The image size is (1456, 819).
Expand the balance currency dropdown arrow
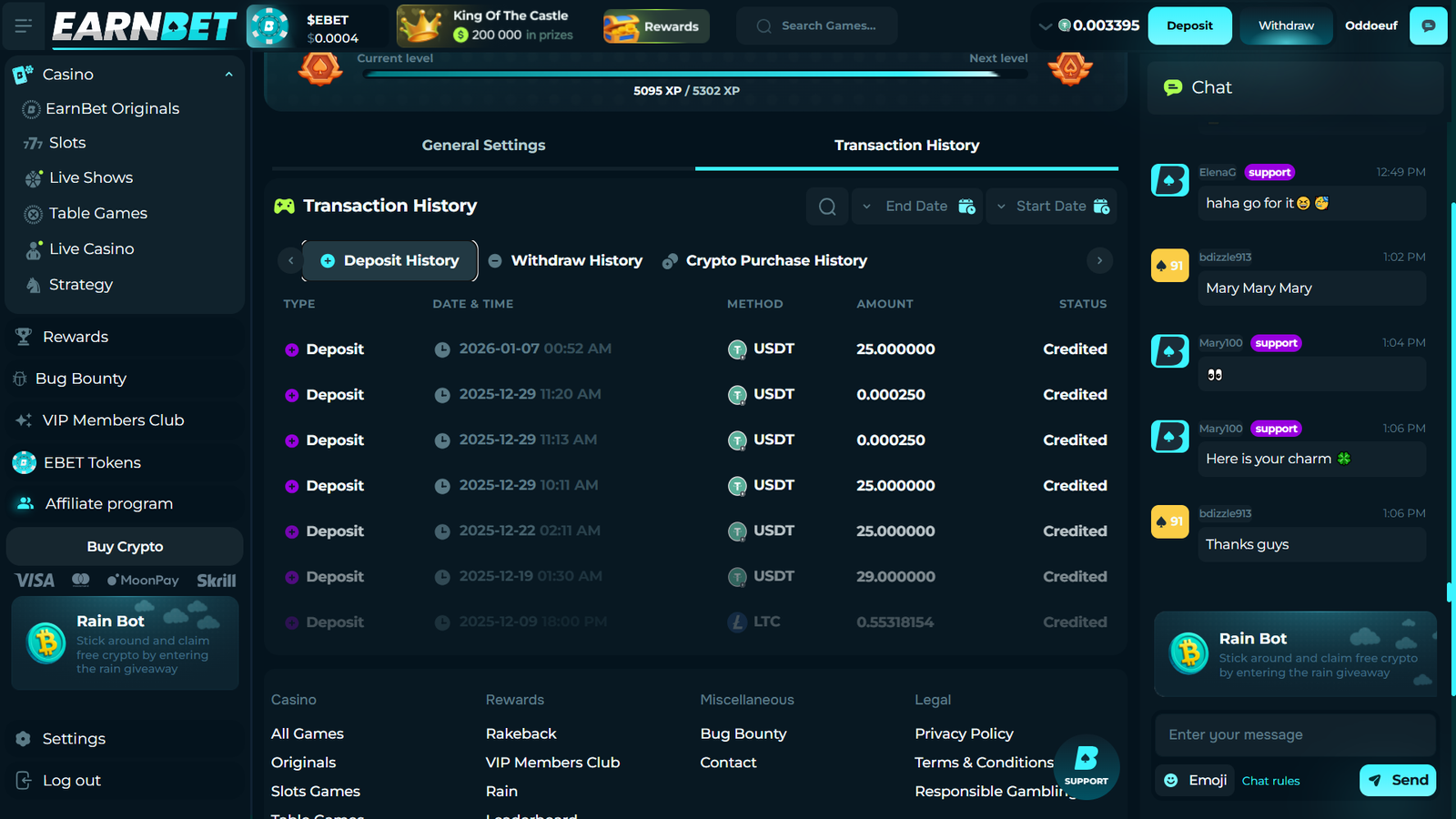coord(1045,26)
